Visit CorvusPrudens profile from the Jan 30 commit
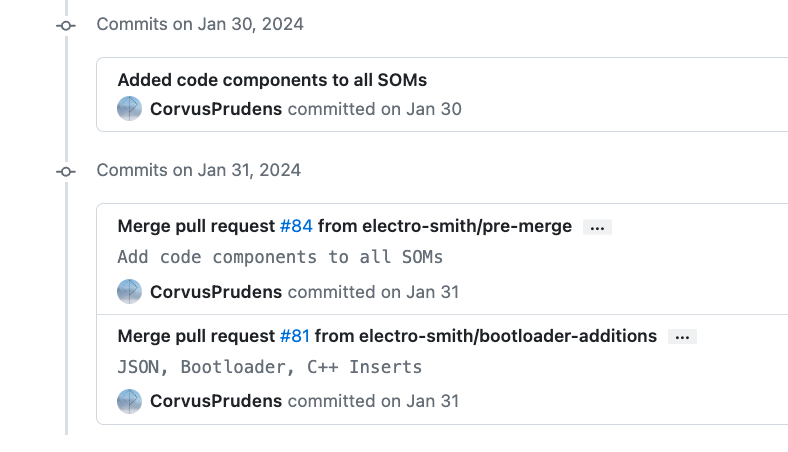This screenshot has height=452, width=788. tap(216, 109)
